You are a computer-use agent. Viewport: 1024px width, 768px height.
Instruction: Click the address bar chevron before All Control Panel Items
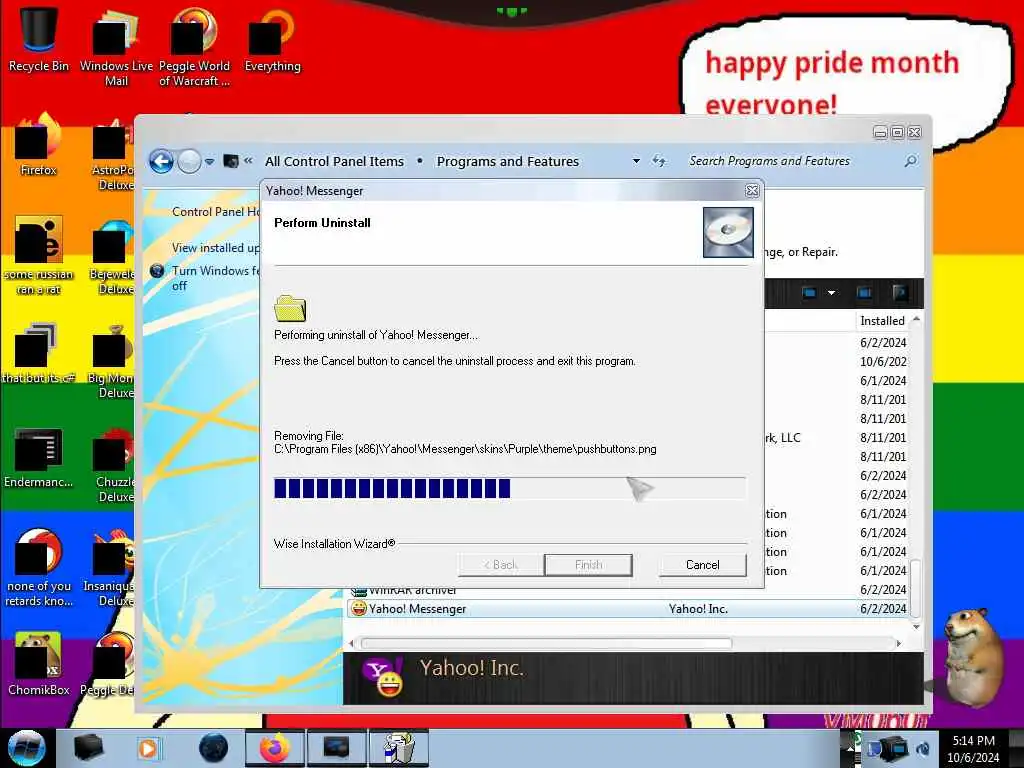tap(248, 161)
